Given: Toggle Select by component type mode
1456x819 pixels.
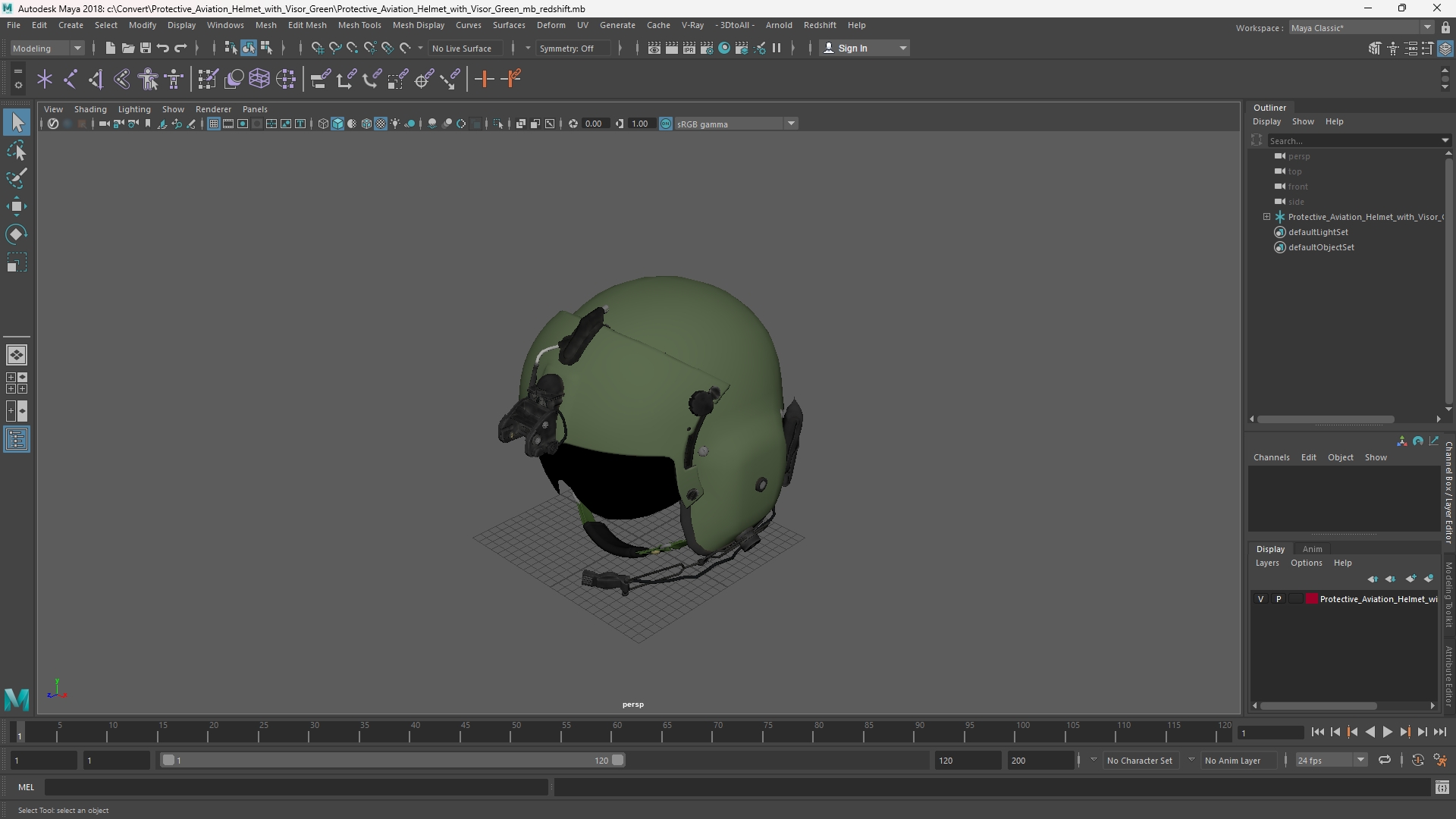Looking at the screenshot, I should click(x=266, y=48).
